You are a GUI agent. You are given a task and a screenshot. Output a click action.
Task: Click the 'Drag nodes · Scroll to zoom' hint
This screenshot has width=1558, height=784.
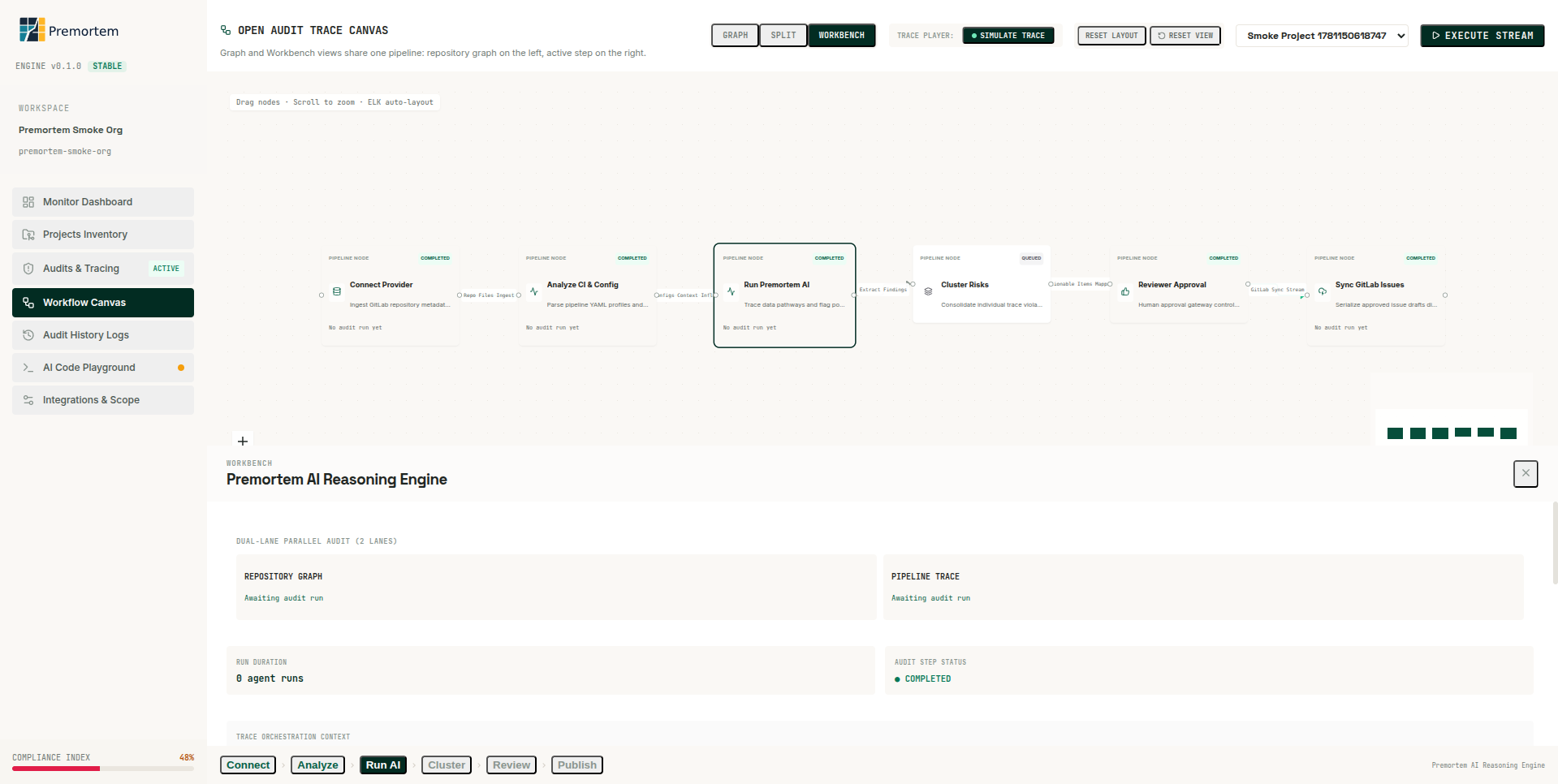[x=334, y=102]
